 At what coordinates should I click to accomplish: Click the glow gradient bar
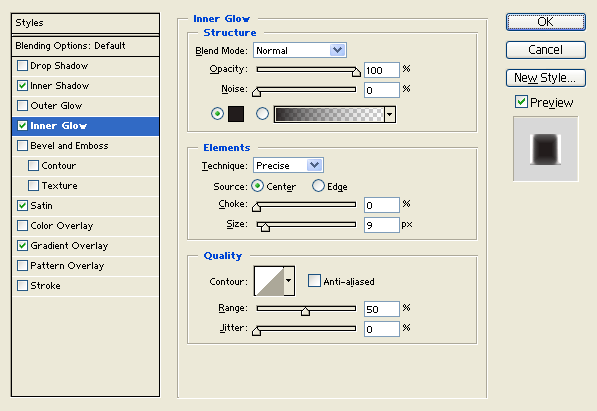329,114
